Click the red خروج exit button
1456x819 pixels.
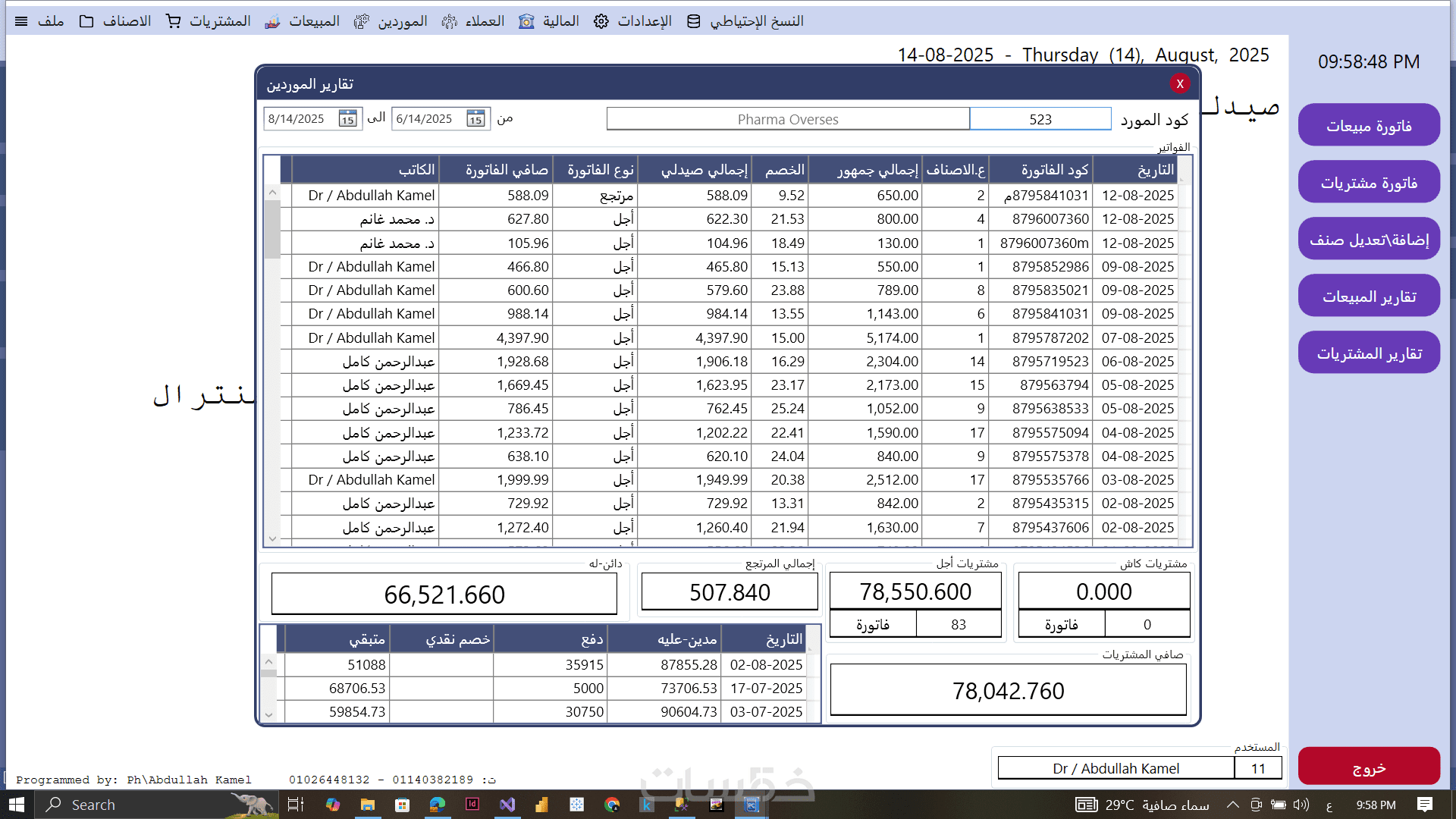coord(1368,767)
